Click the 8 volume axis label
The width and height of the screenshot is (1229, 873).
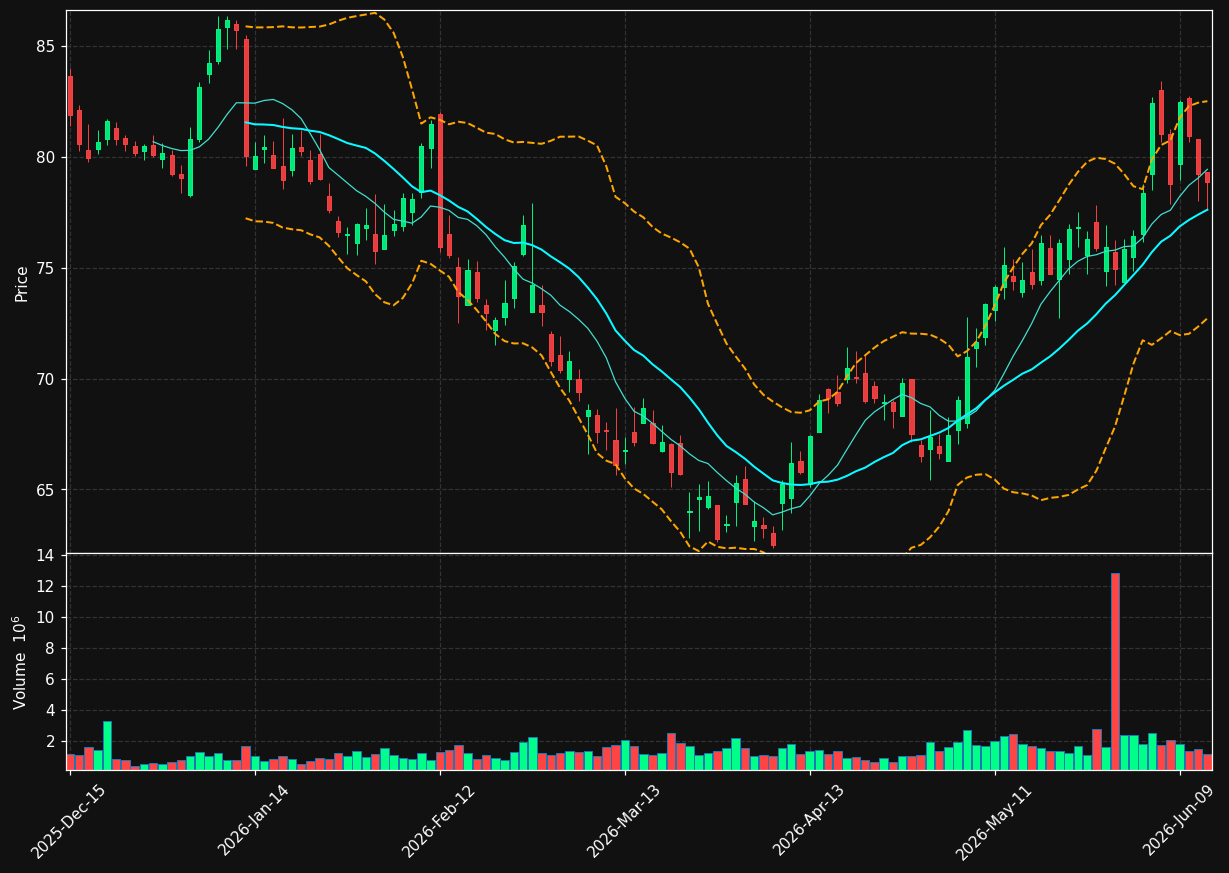coord(50,649)
